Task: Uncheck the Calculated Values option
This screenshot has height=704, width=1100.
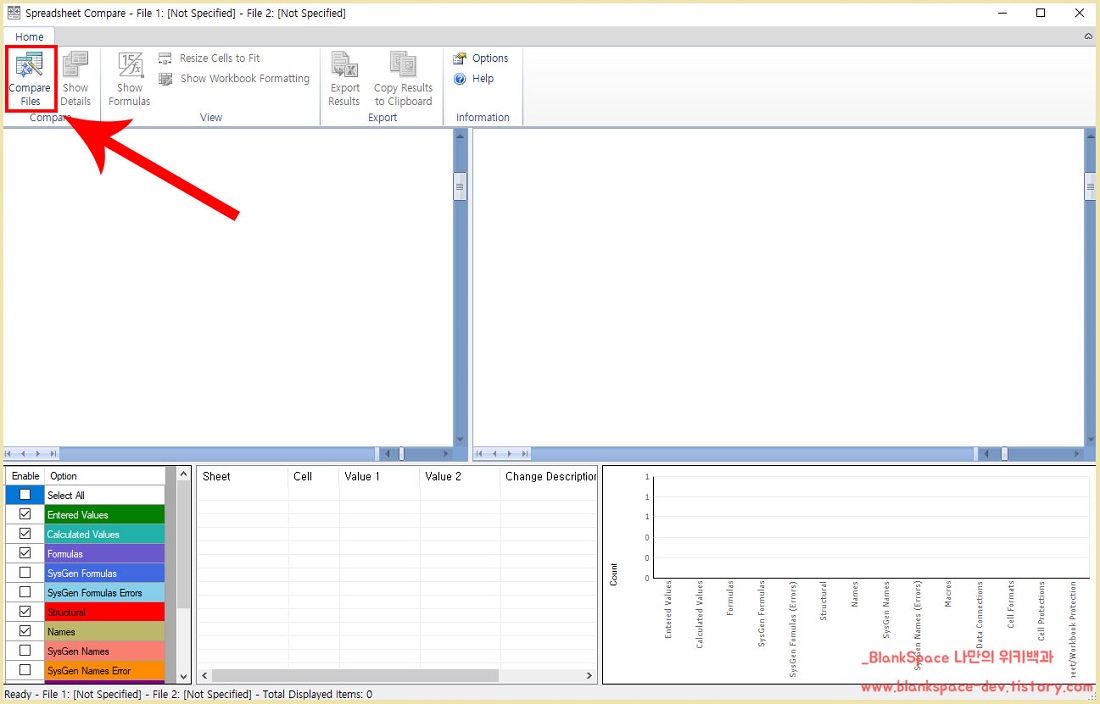Action: click(x=25, y=534)
